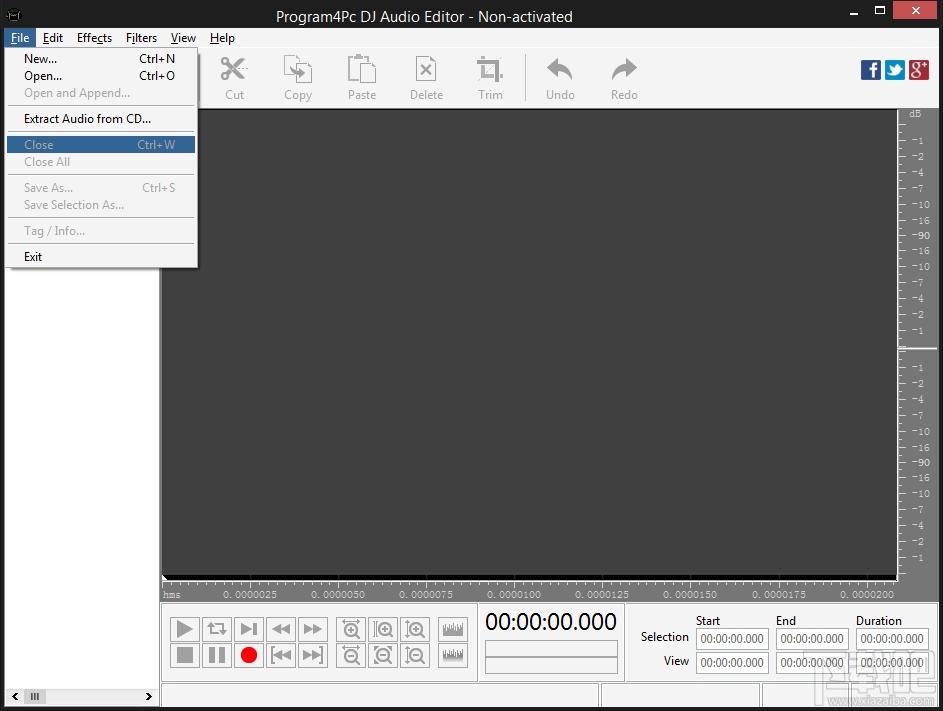
Task: Open the Facebook share icon
Action: pos(871,69)
